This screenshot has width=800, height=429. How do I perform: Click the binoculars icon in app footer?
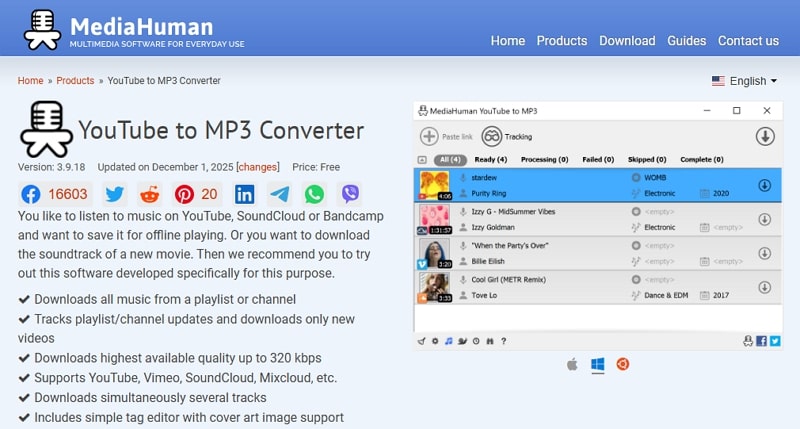490,341
